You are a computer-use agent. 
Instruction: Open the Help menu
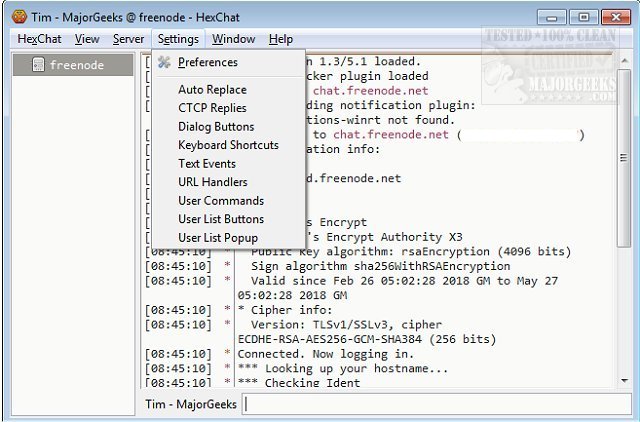pos(281,39)
